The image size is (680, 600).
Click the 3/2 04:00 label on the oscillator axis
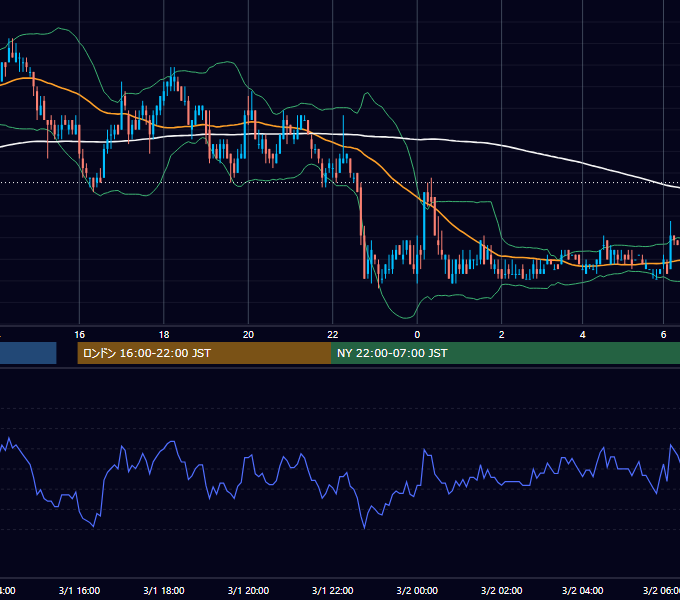coord(582,590)
